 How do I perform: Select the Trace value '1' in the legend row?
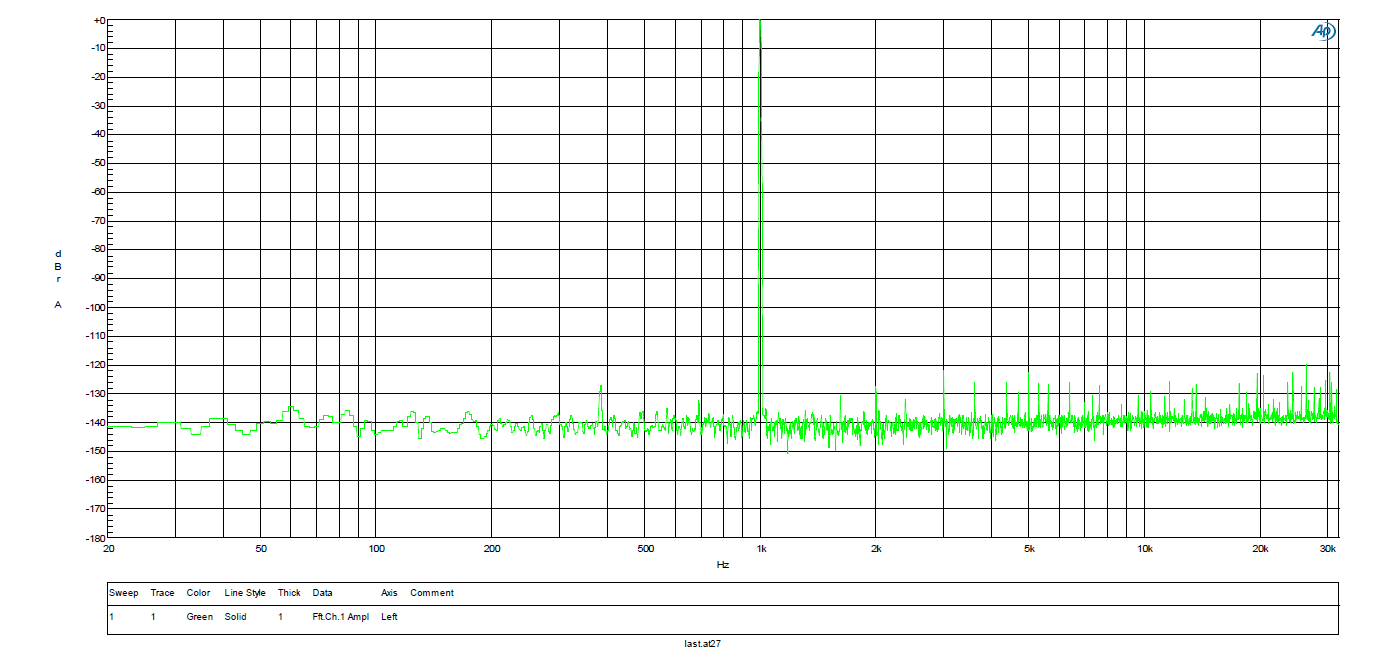(153, 617)
